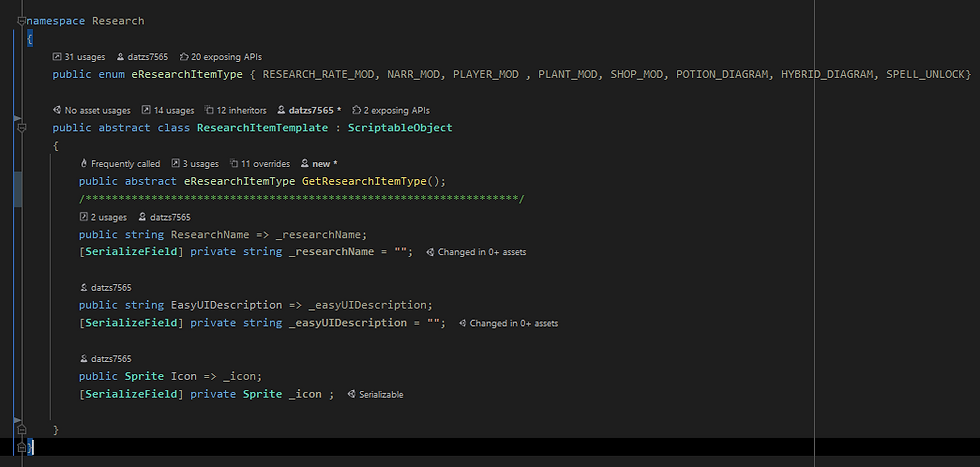Click the RESEARCH_RATE_MOD enum member
980x467 pixels.
321,74
